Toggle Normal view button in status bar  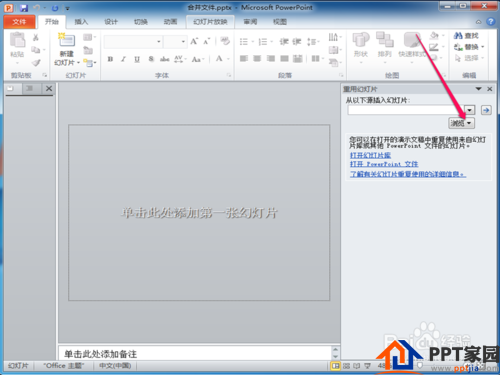335,366
